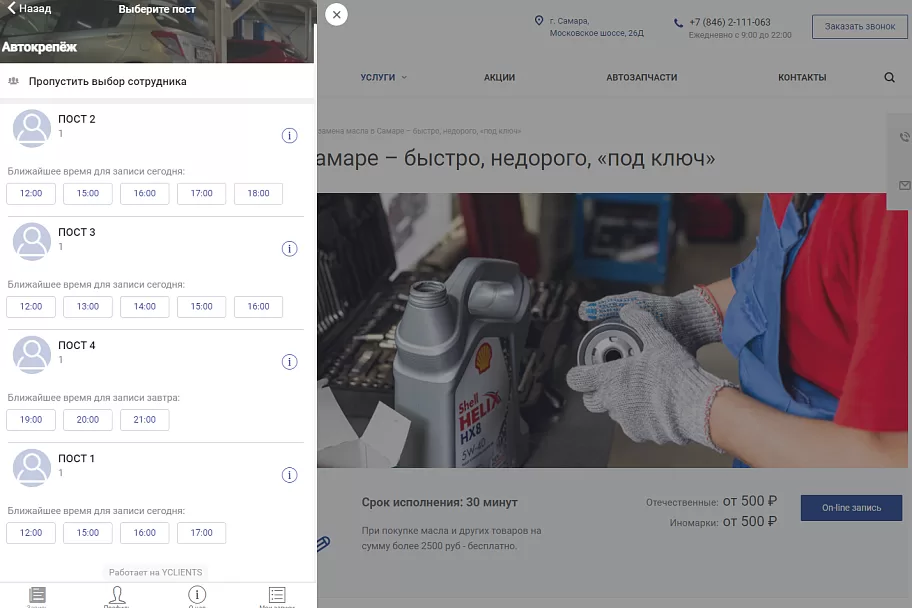Choose the 17:00 slot for ПОСТ 1
The width and height of the screenshot is (912, 608).
click(x=201, y=533)
